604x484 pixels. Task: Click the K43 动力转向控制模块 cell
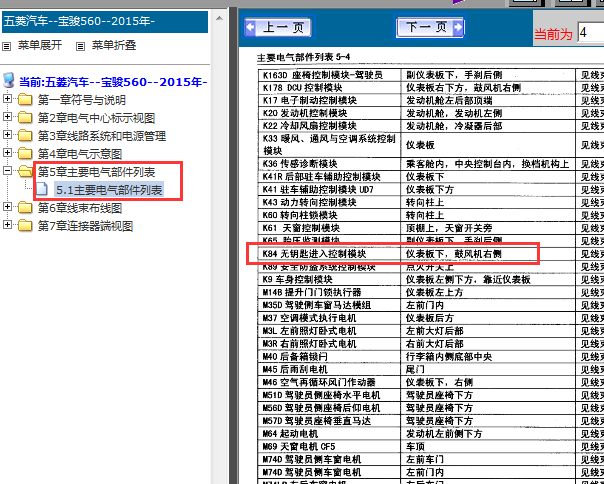click(330, 202)
